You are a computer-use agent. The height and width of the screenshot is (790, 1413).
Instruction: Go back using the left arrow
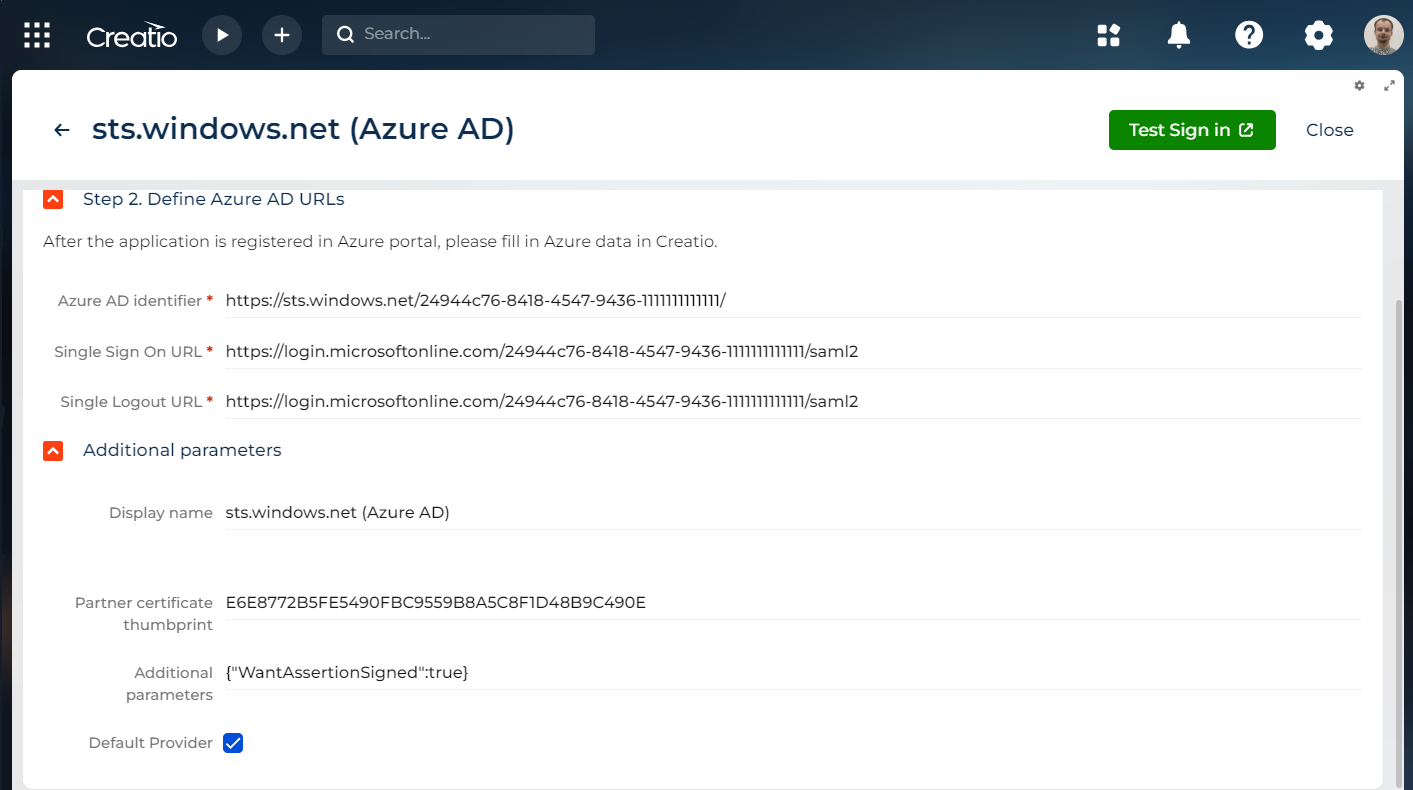62,130
